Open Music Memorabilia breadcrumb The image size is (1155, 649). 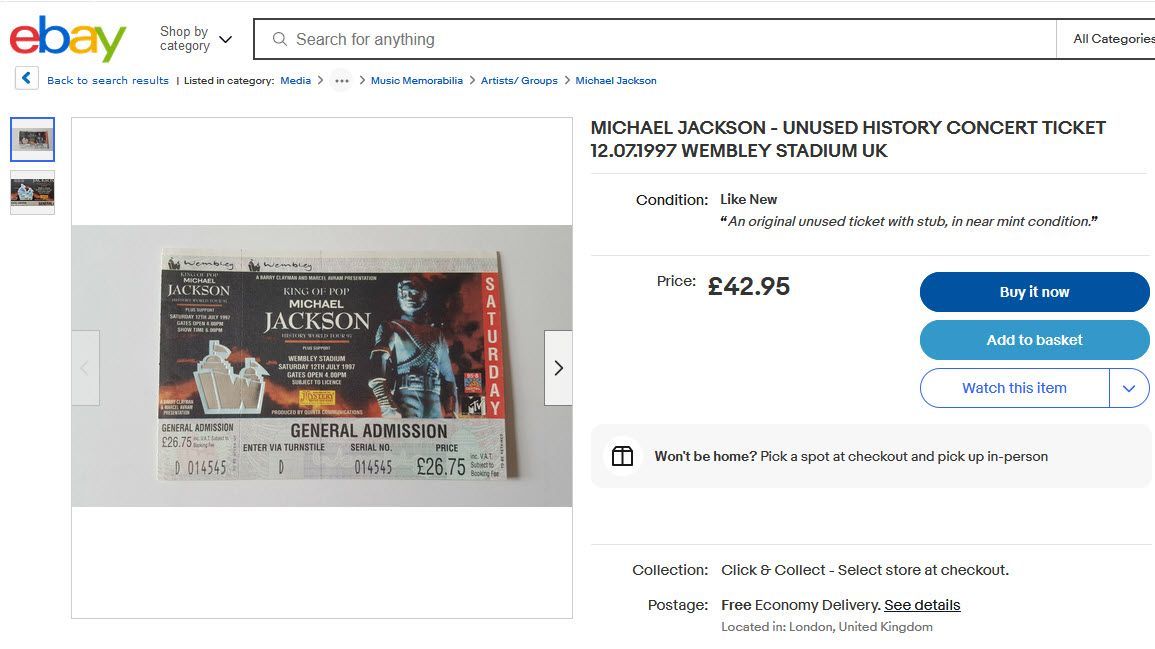tap(417, 80)
